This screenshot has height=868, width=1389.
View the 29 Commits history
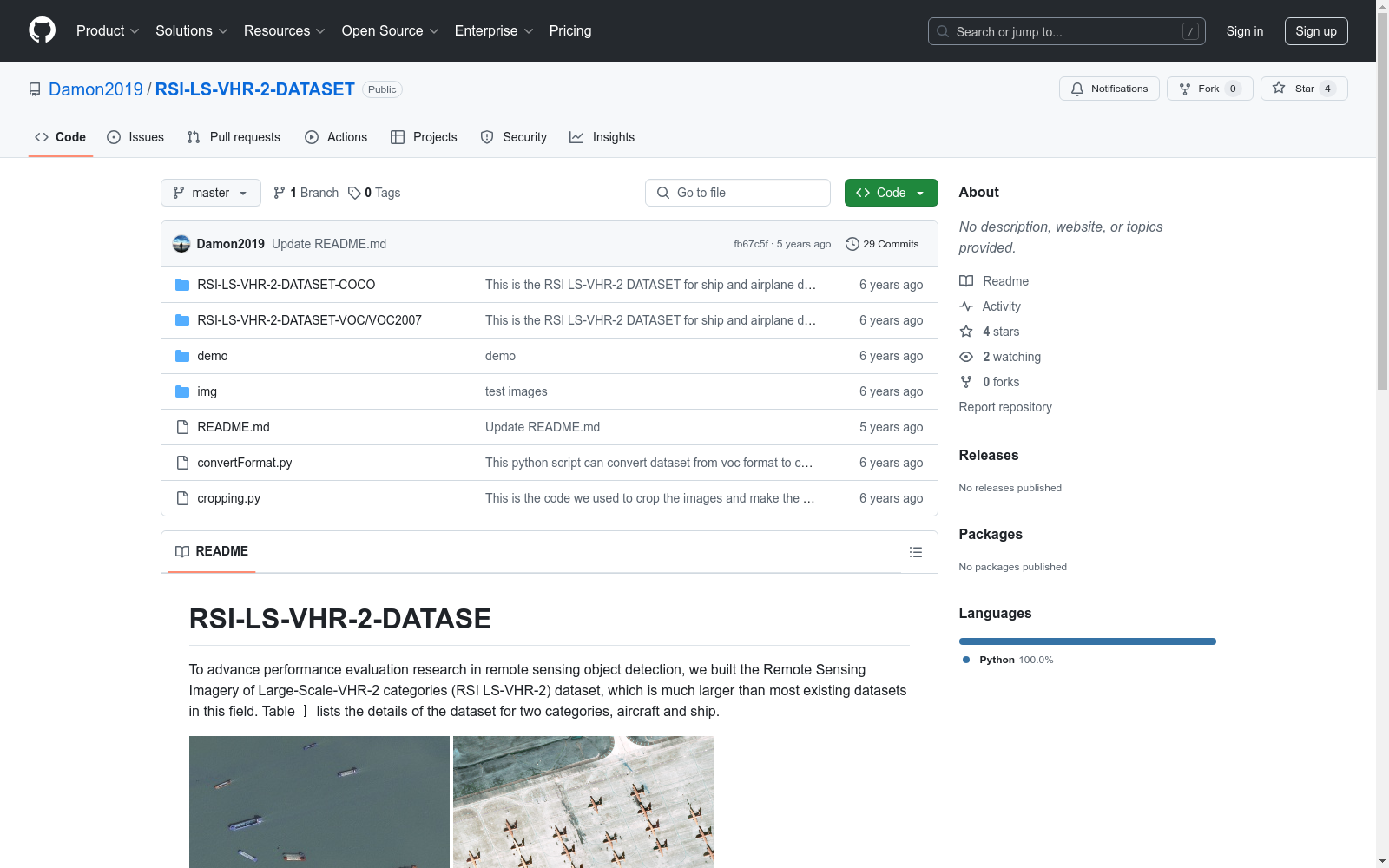tap(882, 244)
